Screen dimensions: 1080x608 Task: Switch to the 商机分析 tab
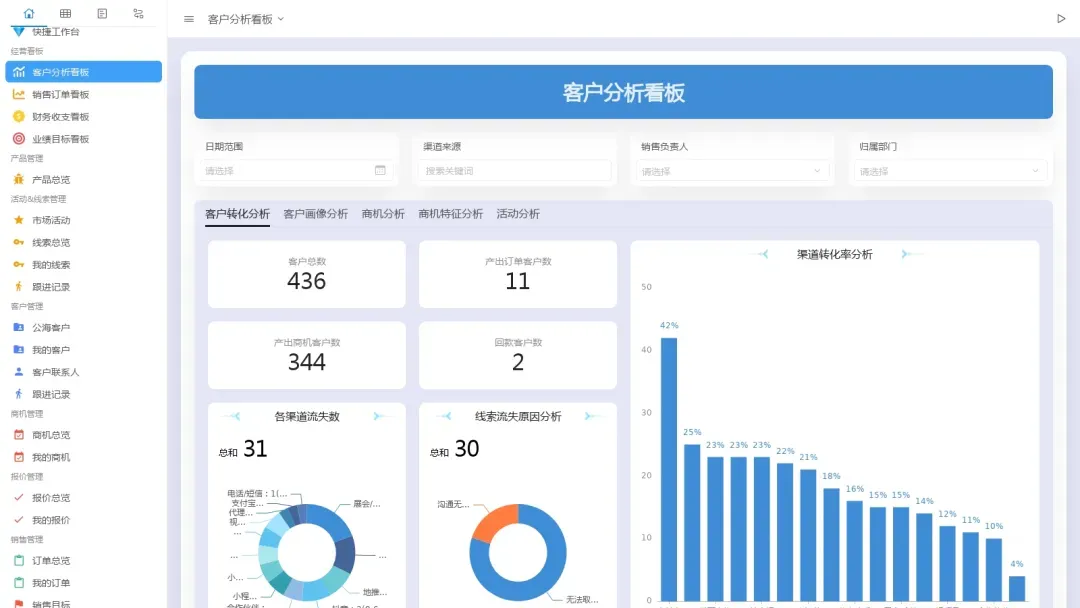click(383, 214)
